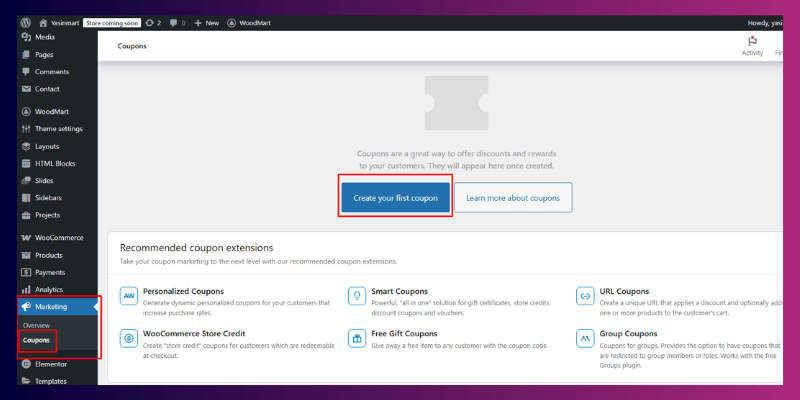Click the WoodMart sidebar icon

[x=27, y=112]
